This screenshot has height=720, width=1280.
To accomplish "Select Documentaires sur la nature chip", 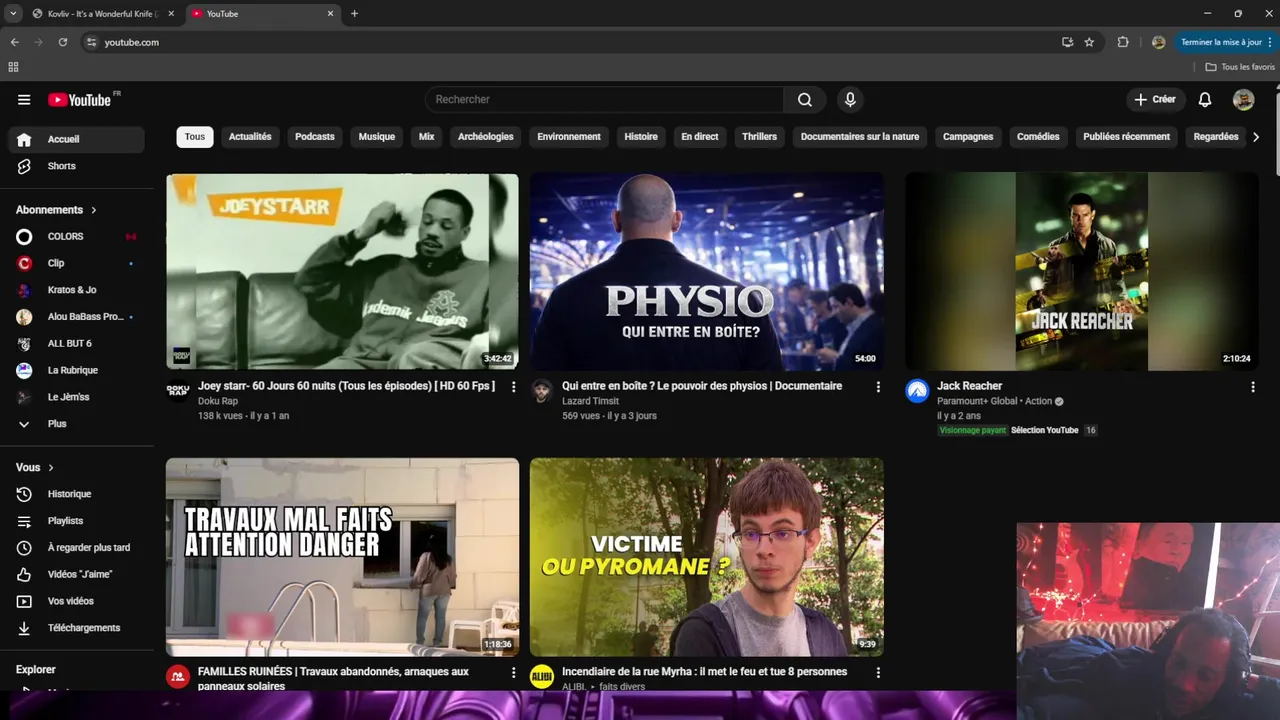I will (860, 137).
